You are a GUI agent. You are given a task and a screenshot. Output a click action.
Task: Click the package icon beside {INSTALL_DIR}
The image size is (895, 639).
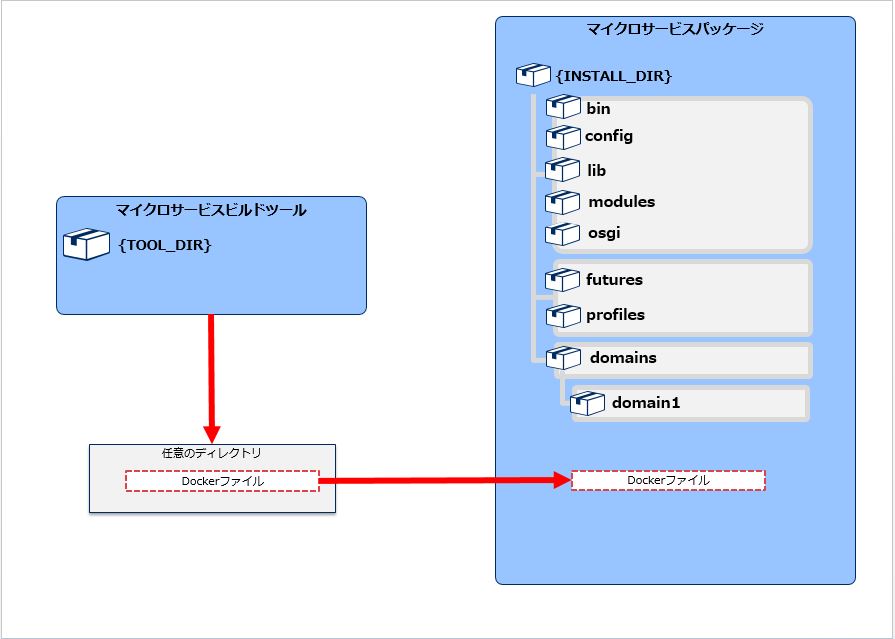click(x=532, y=75)
